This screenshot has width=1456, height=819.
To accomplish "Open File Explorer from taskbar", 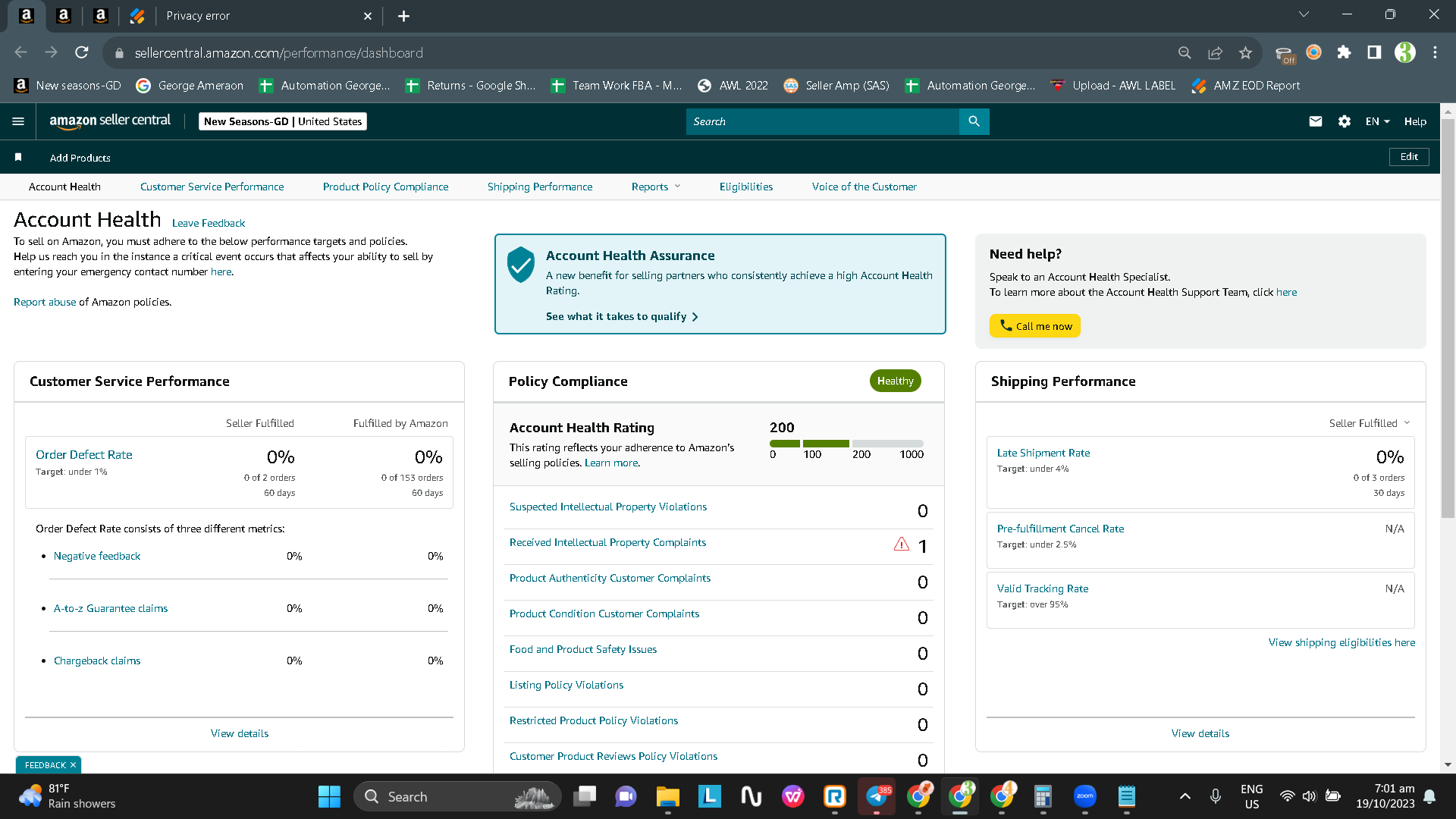I will (x=667, y=796).
